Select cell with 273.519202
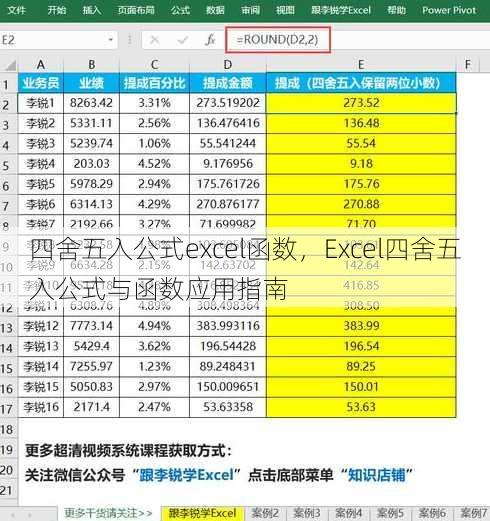The image size is (490, 521). click(228, 103)
